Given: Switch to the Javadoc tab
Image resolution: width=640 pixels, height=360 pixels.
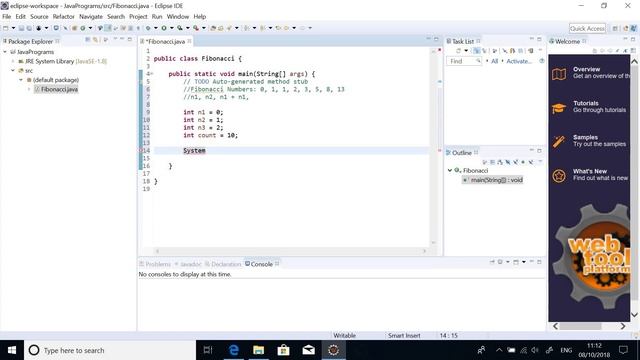Looking at the screenshot, I should coord(188,264).
